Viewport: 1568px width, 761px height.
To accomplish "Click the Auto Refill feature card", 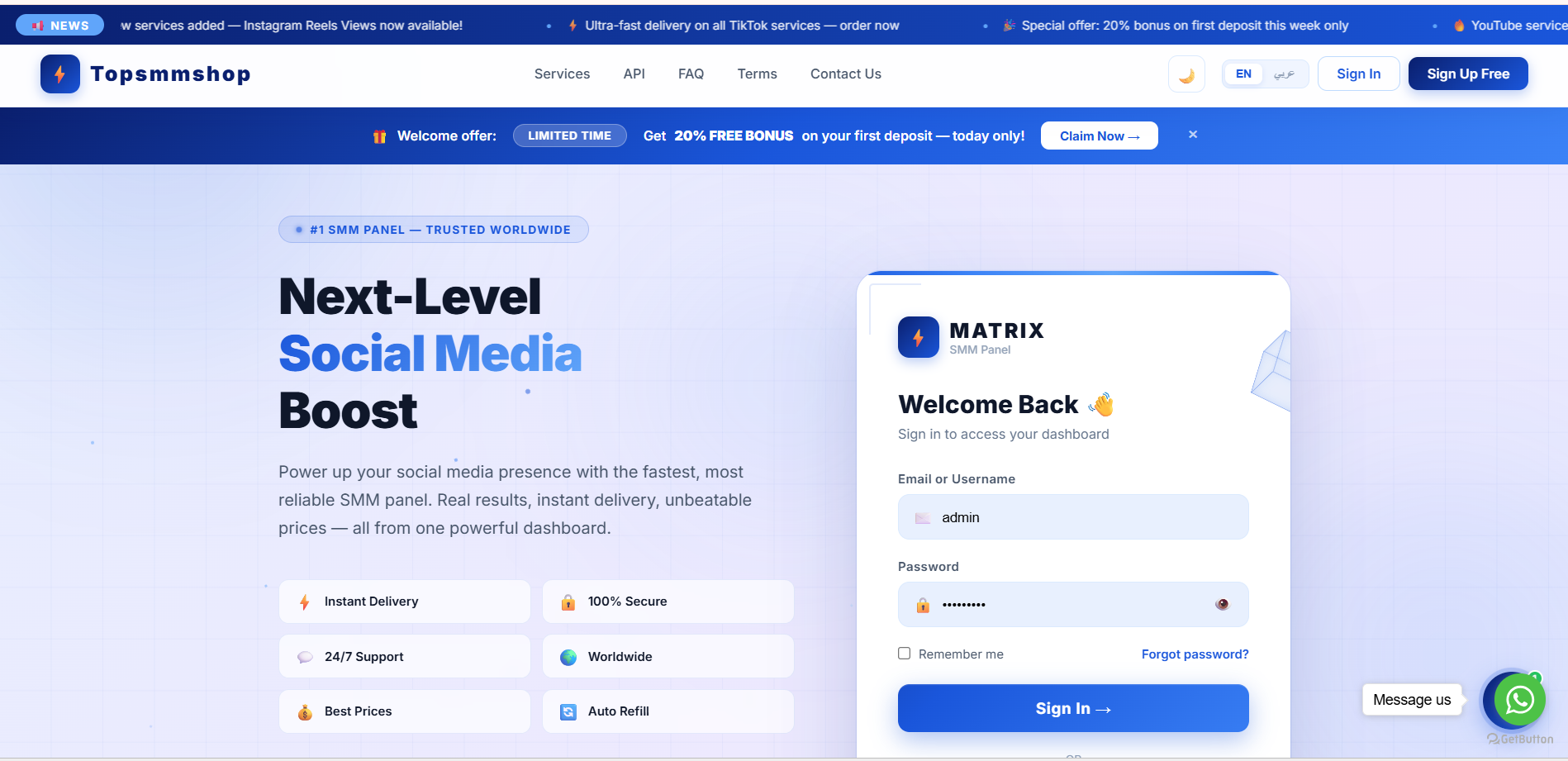I will point(668,711).
